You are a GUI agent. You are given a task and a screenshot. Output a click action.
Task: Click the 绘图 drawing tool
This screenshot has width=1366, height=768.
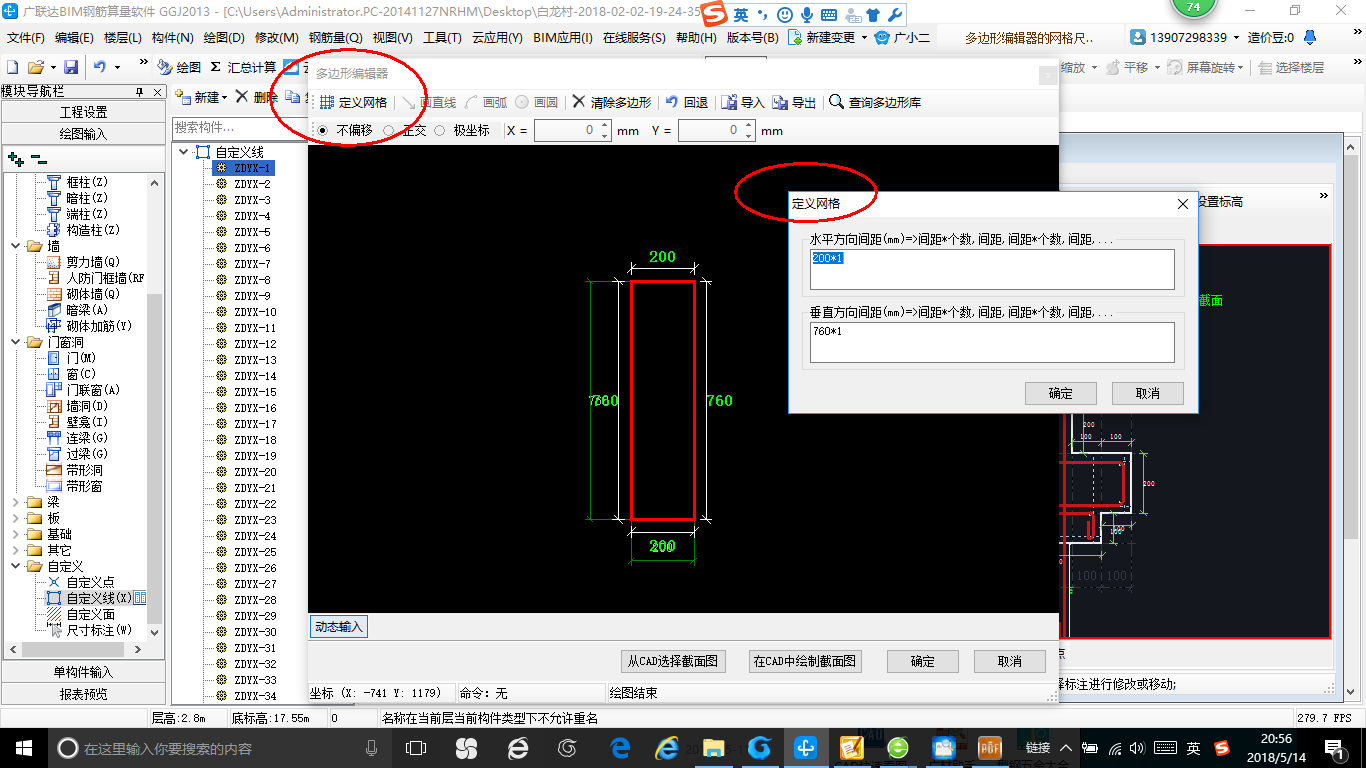180,67
